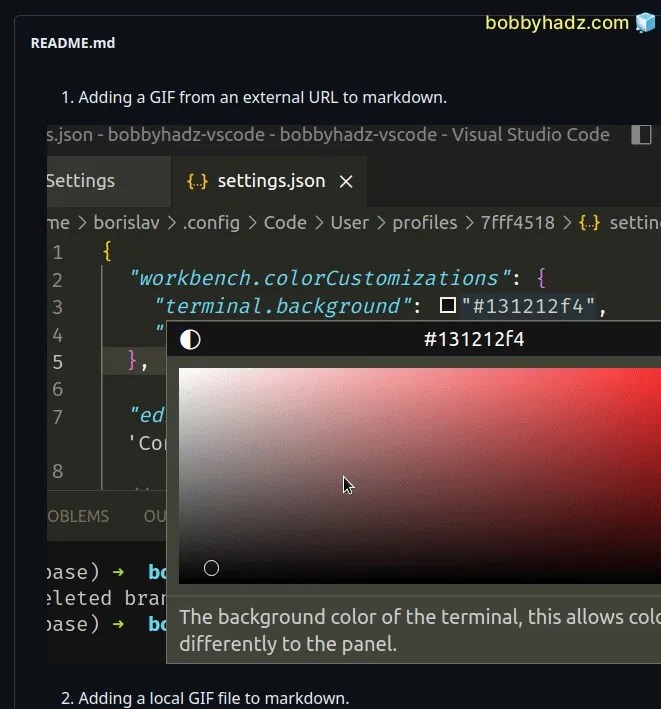Click the README.md file header
Screen dimensions: 661x709
pyautogui.click(x=73, y=43)
